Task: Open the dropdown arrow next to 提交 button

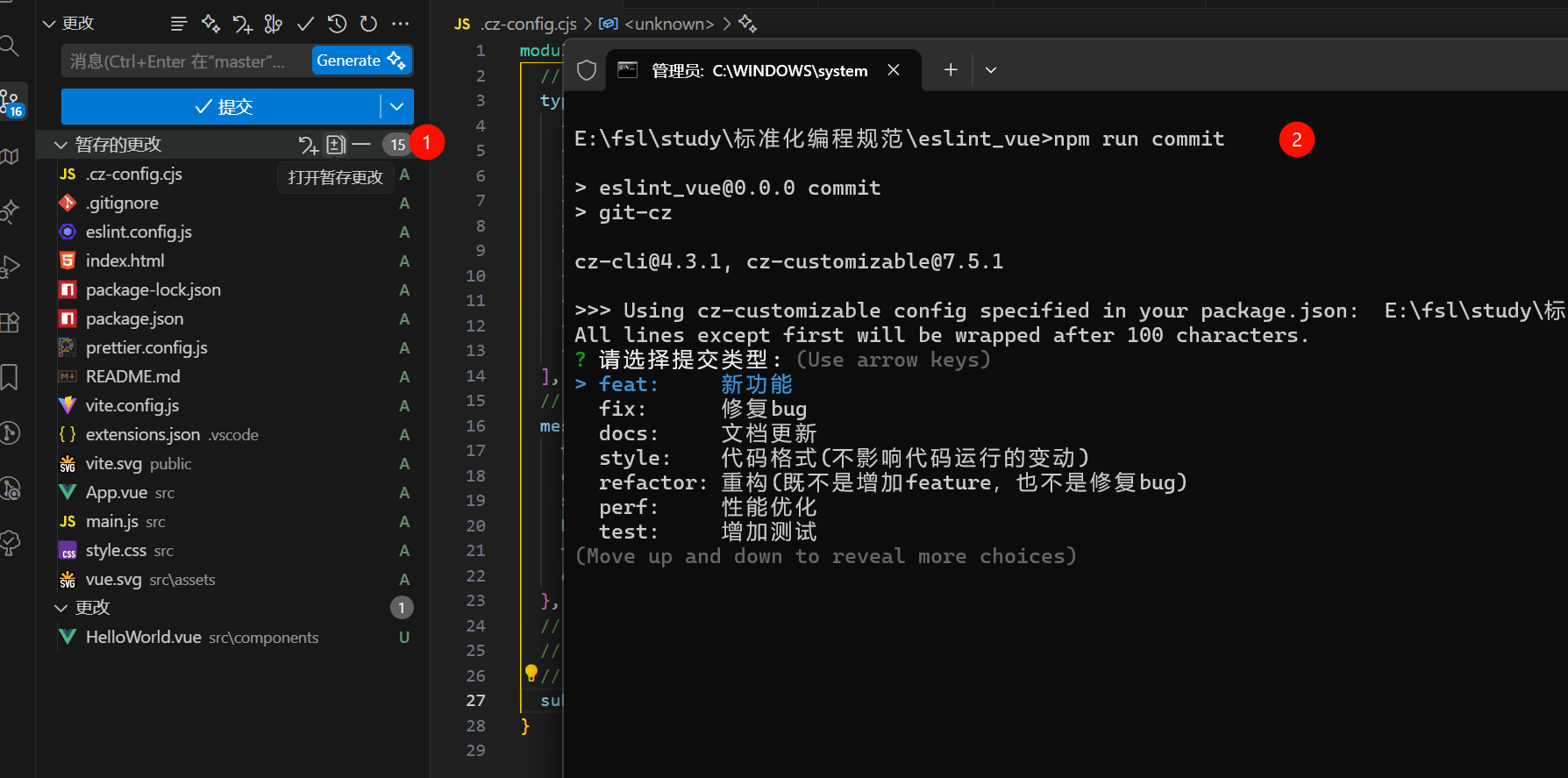Action: (x=396, y=107)
